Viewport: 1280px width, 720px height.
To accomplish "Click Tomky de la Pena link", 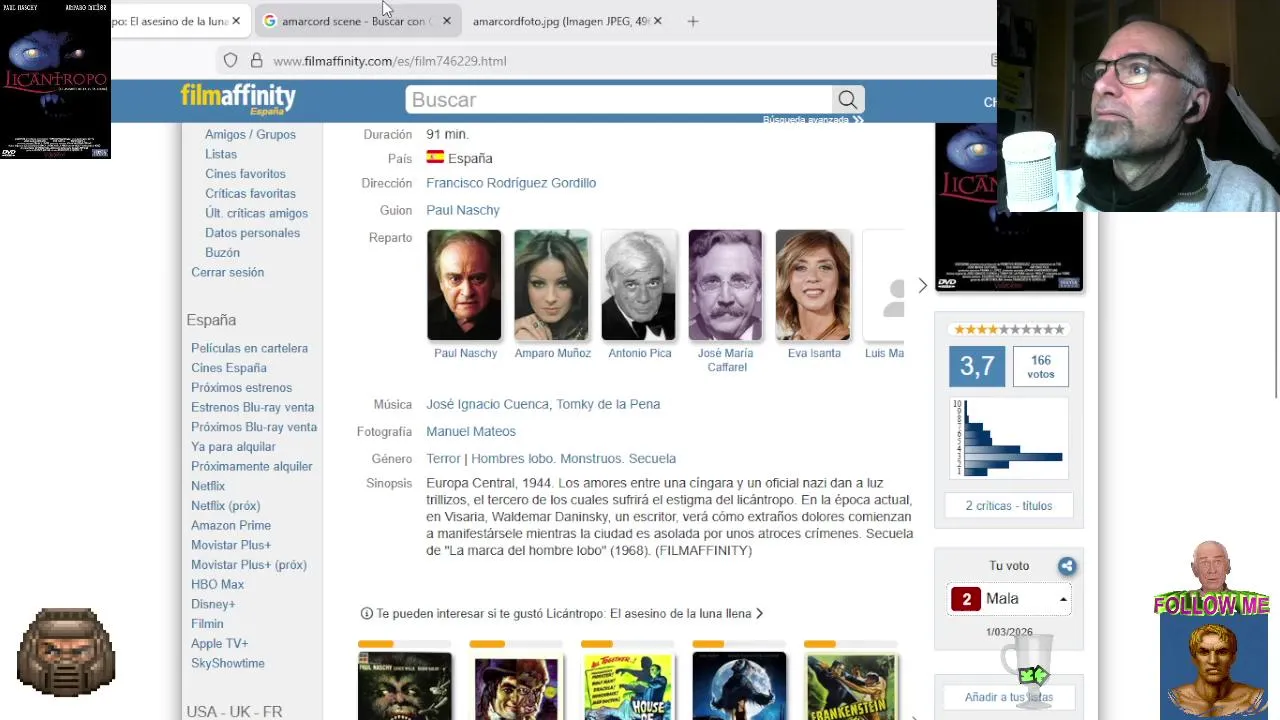I will click(x=608, y=404).
